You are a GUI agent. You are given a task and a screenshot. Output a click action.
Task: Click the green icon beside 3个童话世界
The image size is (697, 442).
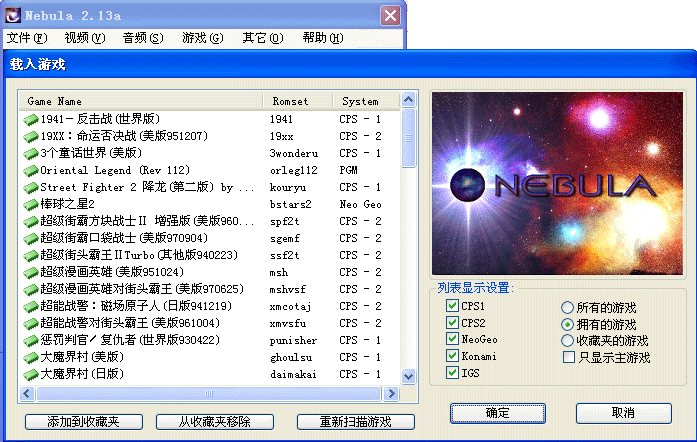click(31, 153)
